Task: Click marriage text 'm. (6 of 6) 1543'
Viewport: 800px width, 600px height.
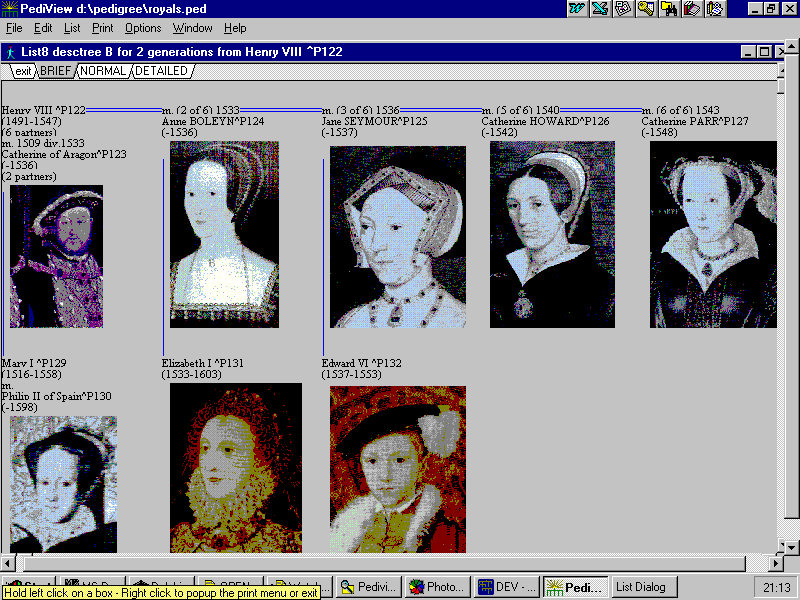Action: (681, 110)
